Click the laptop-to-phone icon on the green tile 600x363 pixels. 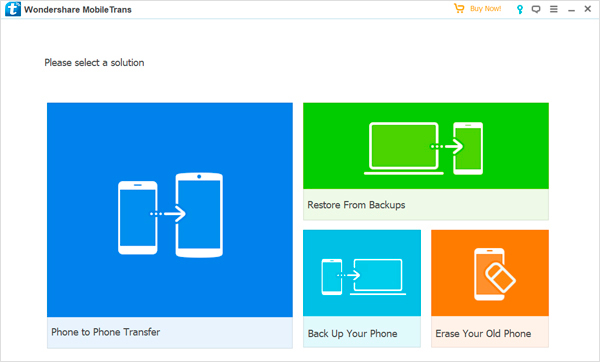tap(423, 148)
